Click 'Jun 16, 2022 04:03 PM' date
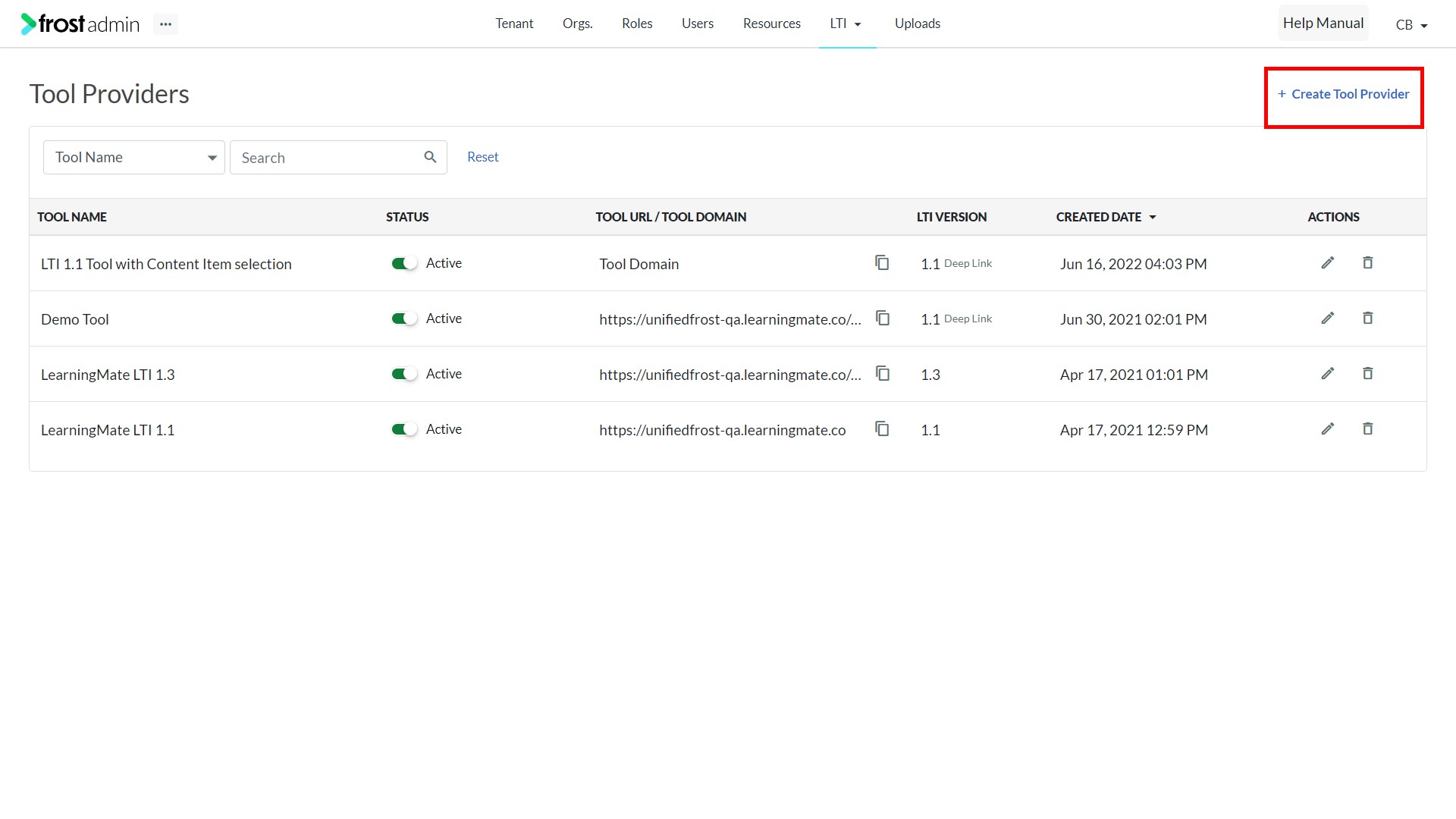This screenshot has height=819, width=1456. tap(1134, 264)
